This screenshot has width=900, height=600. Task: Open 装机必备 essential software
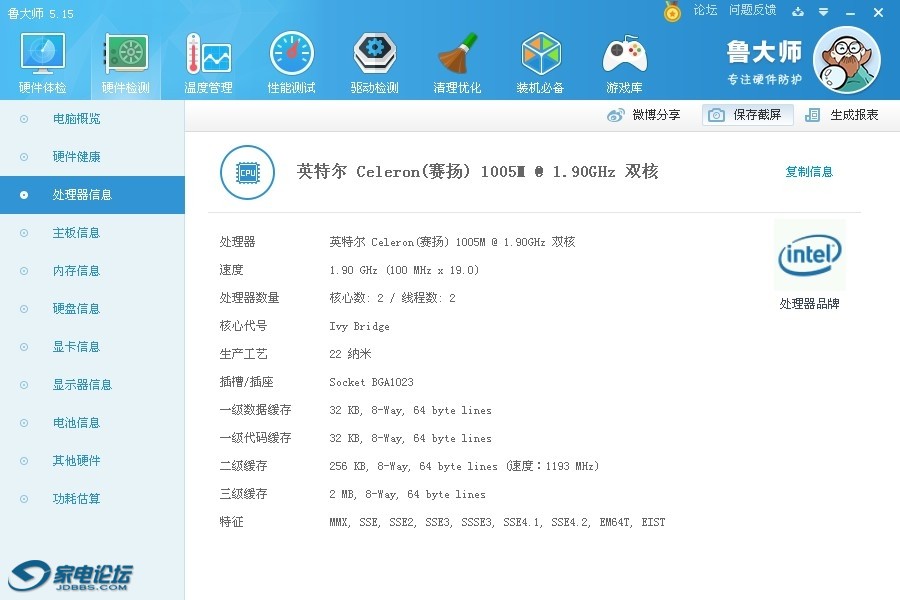(x=540, y=63)
